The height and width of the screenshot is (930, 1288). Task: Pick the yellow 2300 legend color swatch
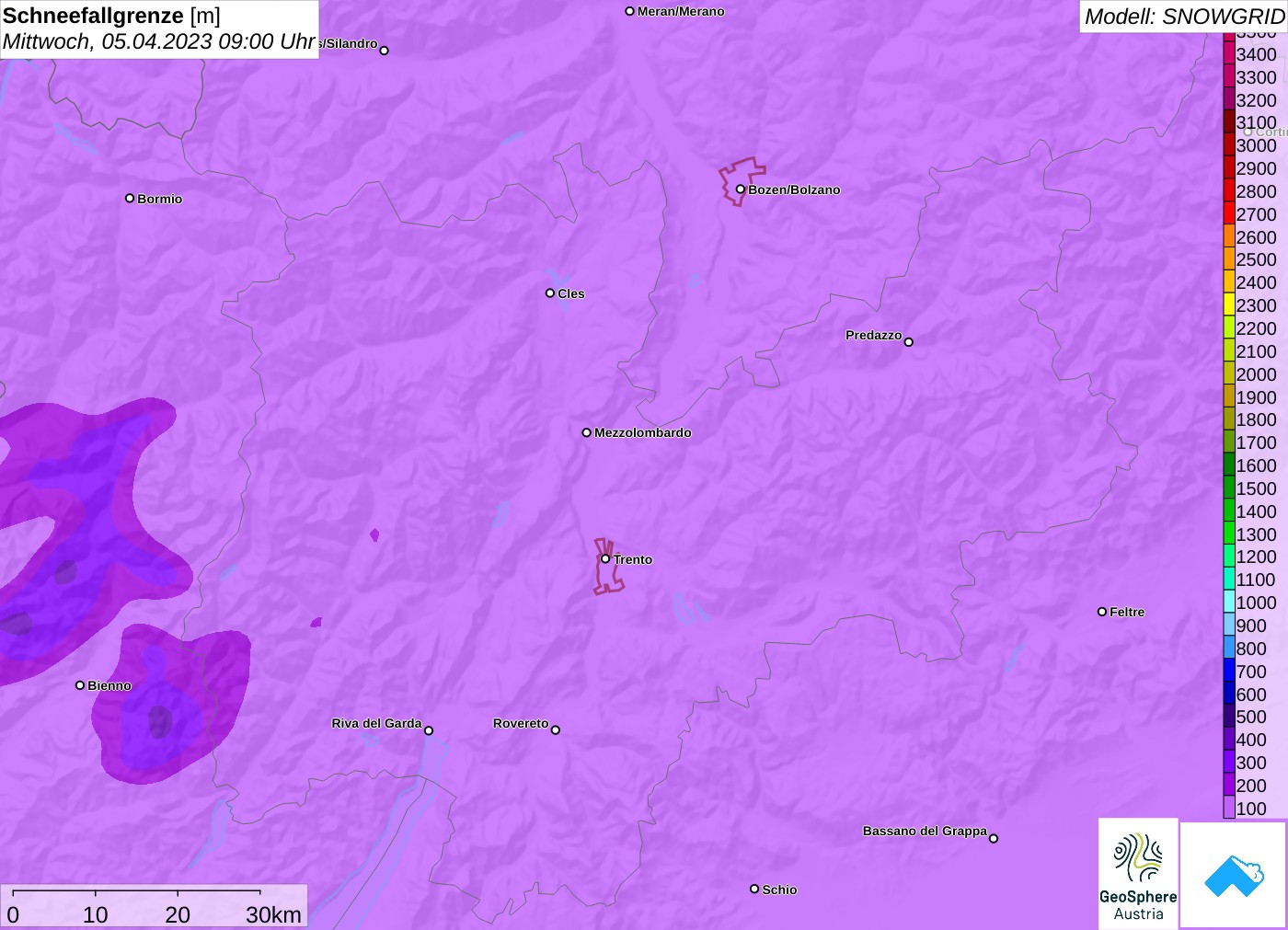pyautogui.click(x=1229, y=304)
